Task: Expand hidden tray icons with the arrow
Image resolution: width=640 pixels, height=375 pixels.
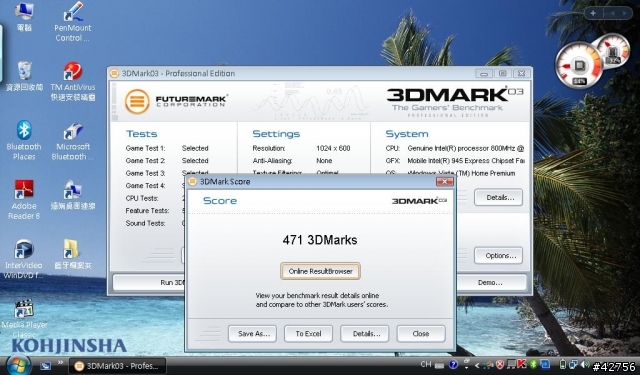Action: 476,365
